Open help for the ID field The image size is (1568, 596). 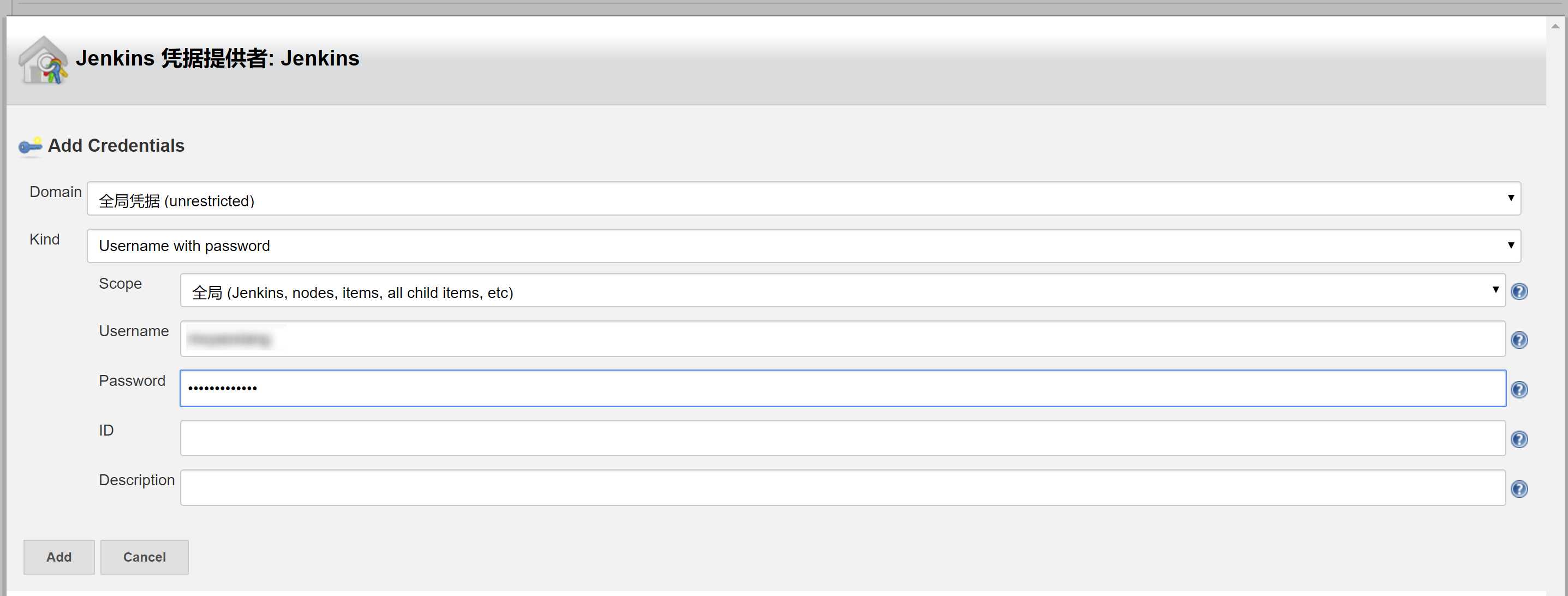point(1519,439)
